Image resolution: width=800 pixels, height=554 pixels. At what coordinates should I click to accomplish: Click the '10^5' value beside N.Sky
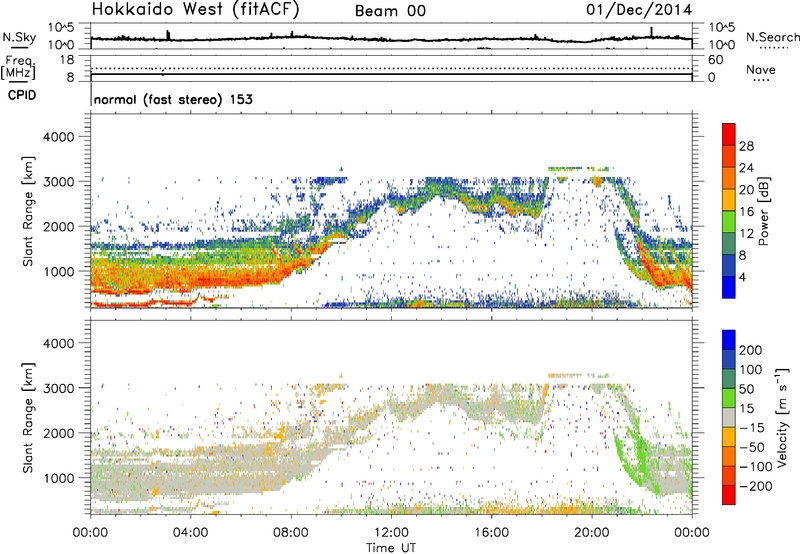tap(61, 27)
